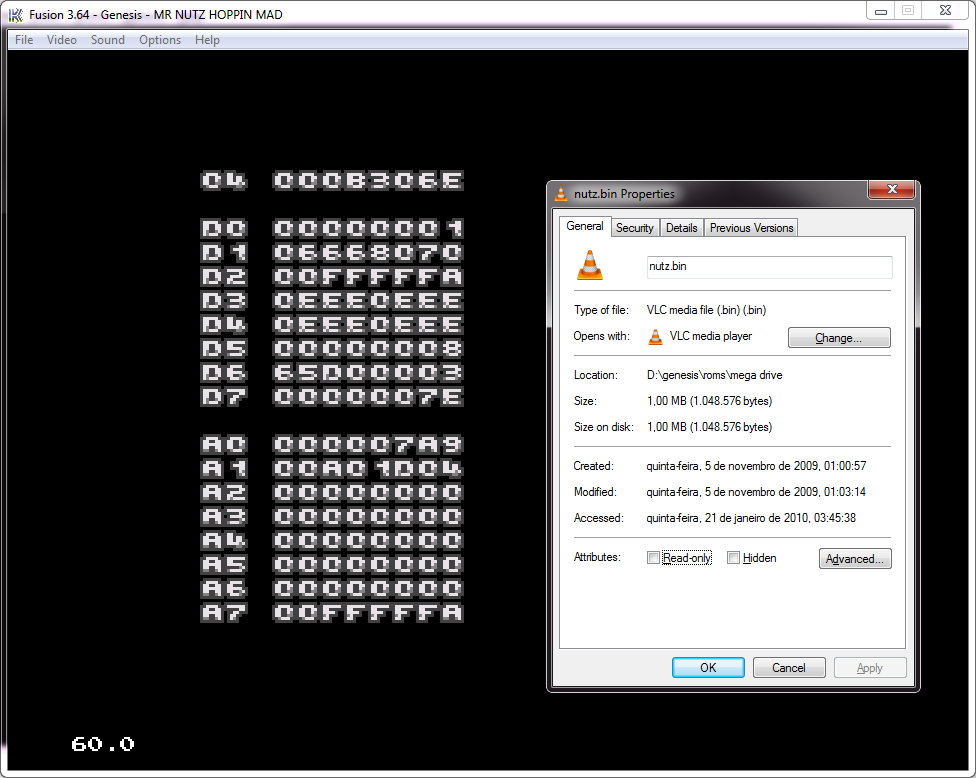Click the D6 register value '65D00003'
This screenshot has height=778, width=976.
368,372
